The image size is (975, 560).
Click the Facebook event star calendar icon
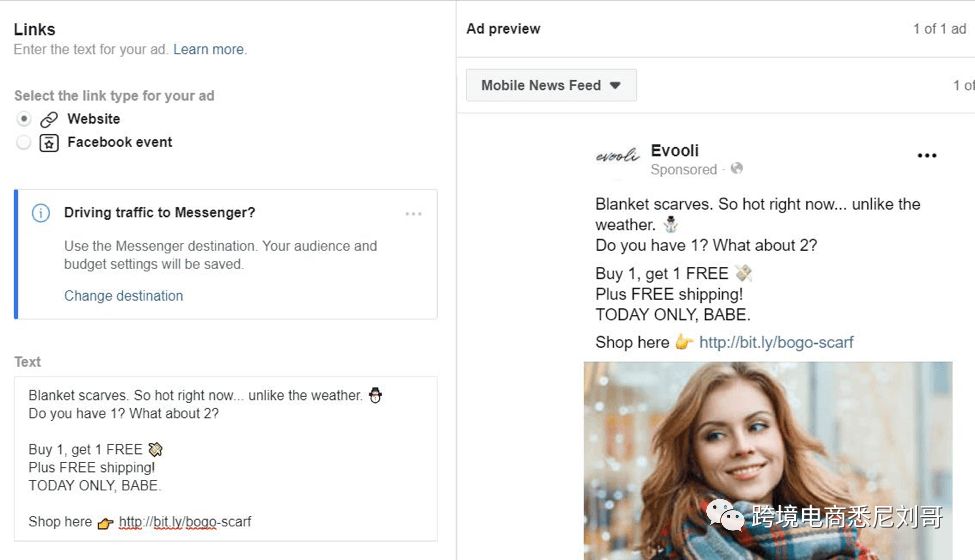point(49,143)
